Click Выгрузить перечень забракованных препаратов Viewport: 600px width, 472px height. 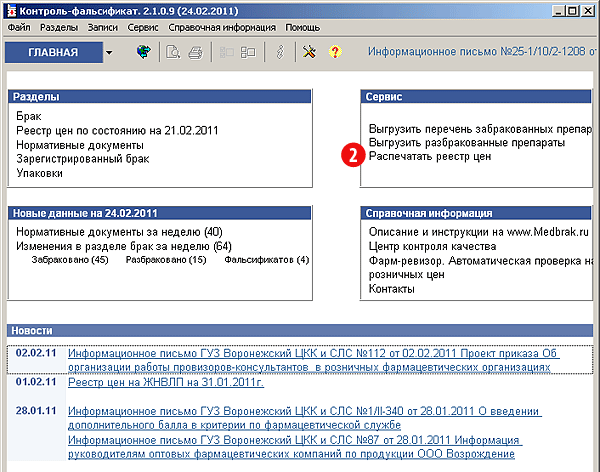pos(480,129)
